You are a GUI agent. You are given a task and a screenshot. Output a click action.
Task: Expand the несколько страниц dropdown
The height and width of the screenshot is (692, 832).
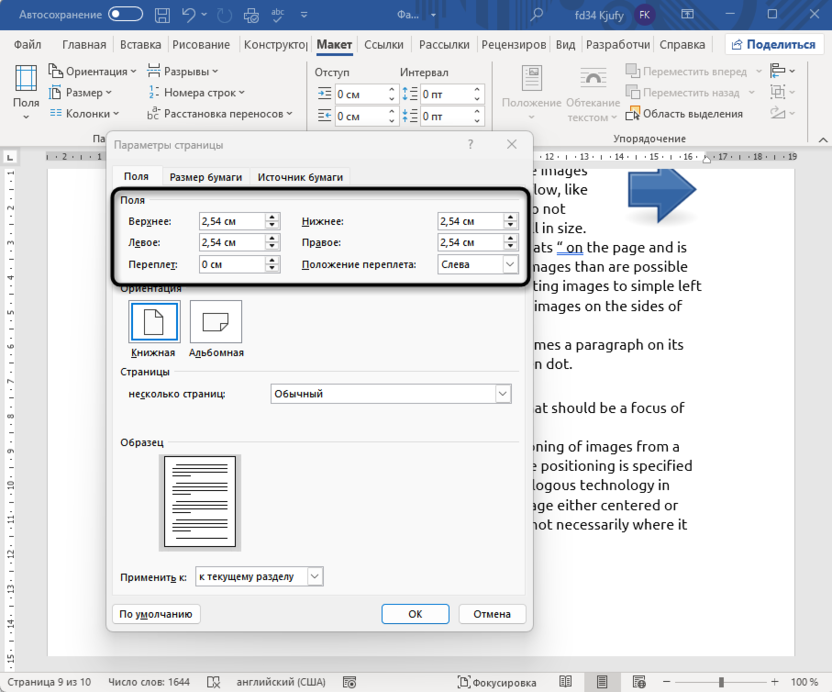click(x=390, y=394)
